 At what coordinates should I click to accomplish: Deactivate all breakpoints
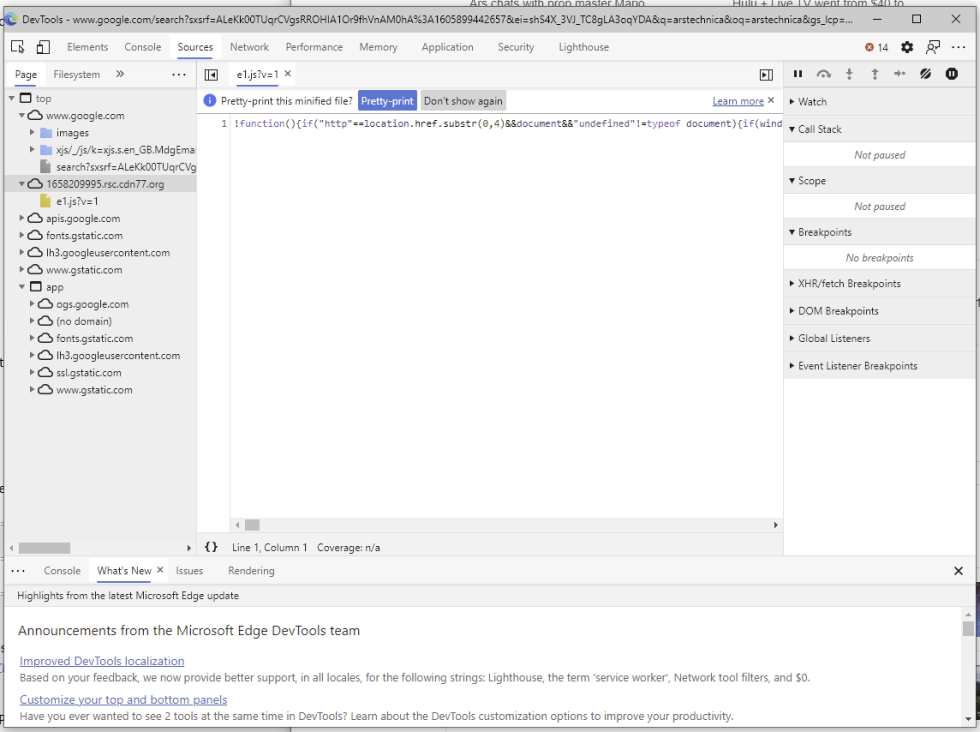[x=926, y=73]
